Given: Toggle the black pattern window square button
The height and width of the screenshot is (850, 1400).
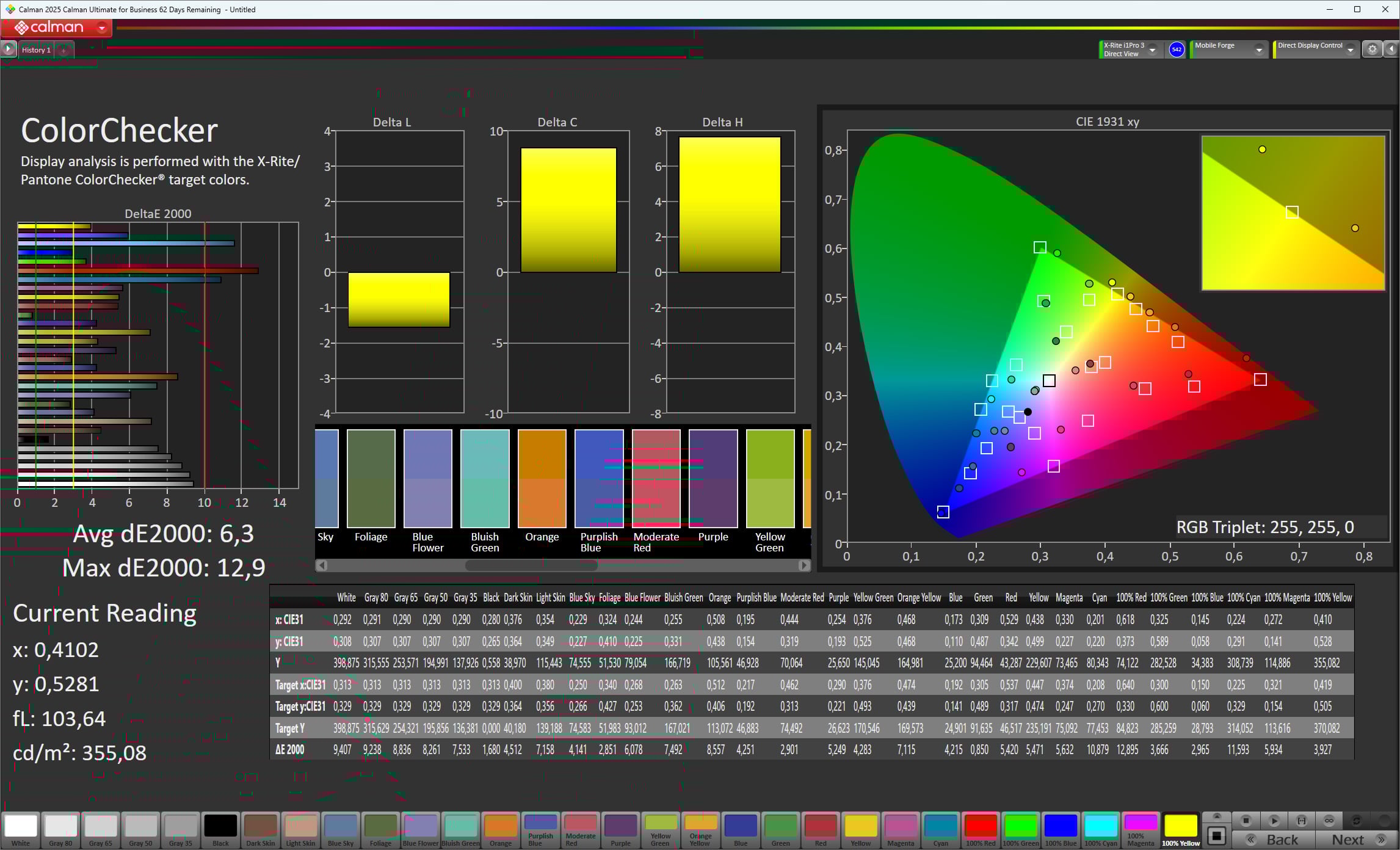Looking at the screenshot, I should point(1216,835).
